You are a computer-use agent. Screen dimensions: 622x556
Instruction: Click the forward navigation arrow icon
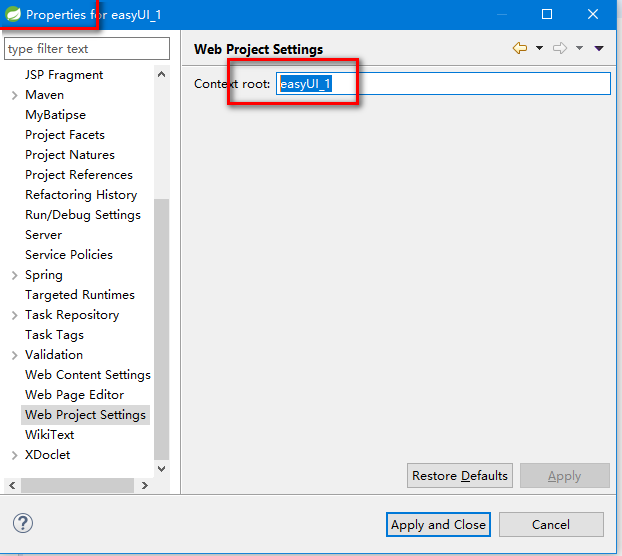click(x=559, y=48)
